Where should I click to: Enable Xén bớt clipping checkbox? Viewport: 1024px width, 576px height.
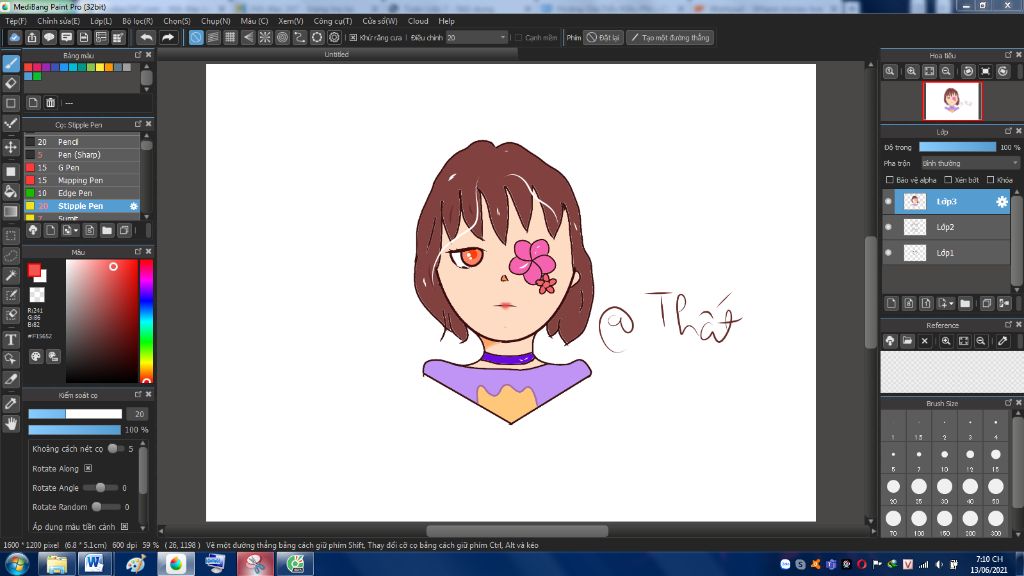point(948,180)
